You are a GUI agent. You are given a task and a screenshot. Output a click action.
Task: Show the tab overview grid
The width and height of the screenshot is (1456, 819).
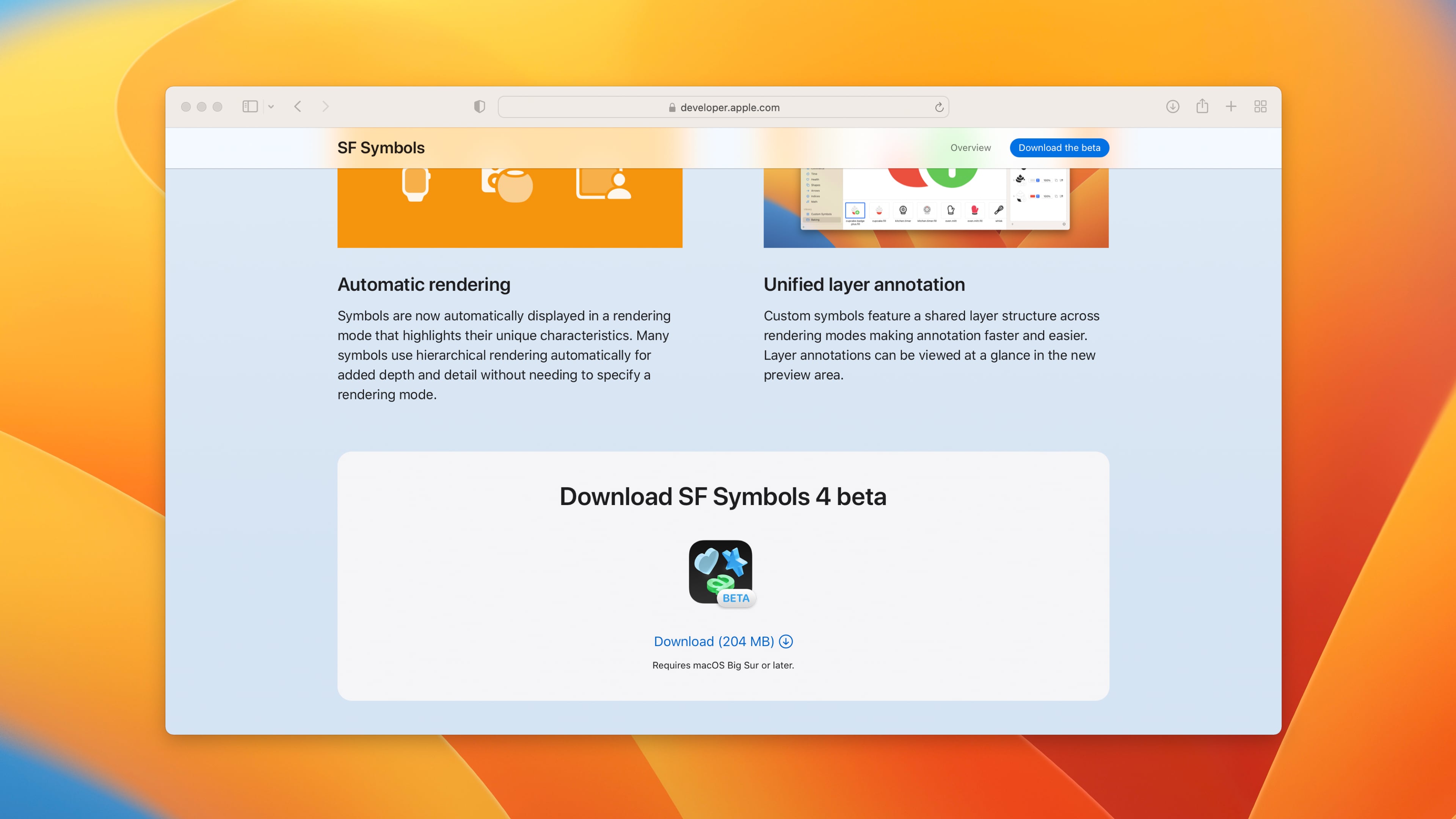(1260, 106)
